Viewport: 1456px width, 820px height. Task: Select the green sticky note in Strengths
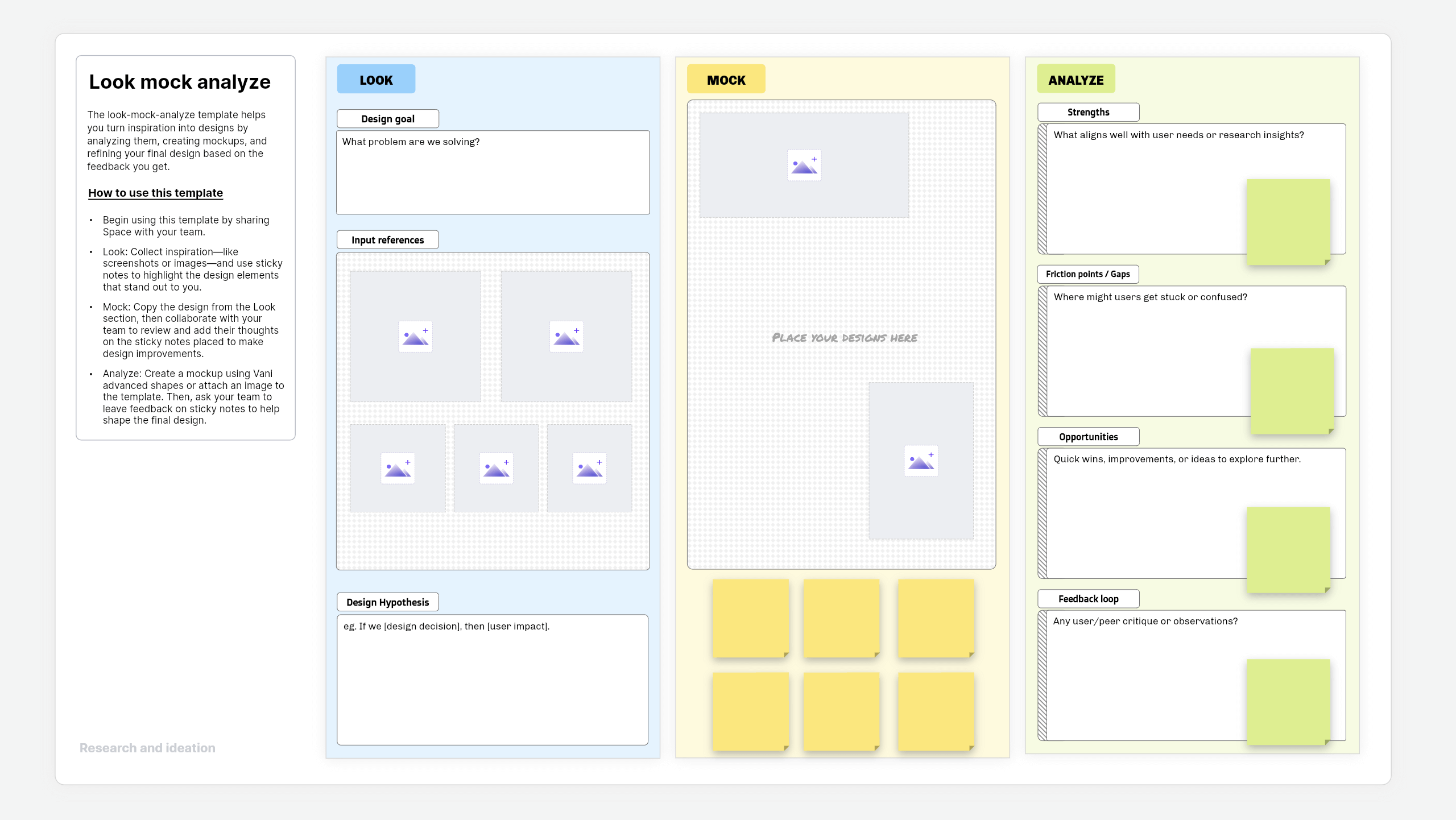pos(1288,222)
